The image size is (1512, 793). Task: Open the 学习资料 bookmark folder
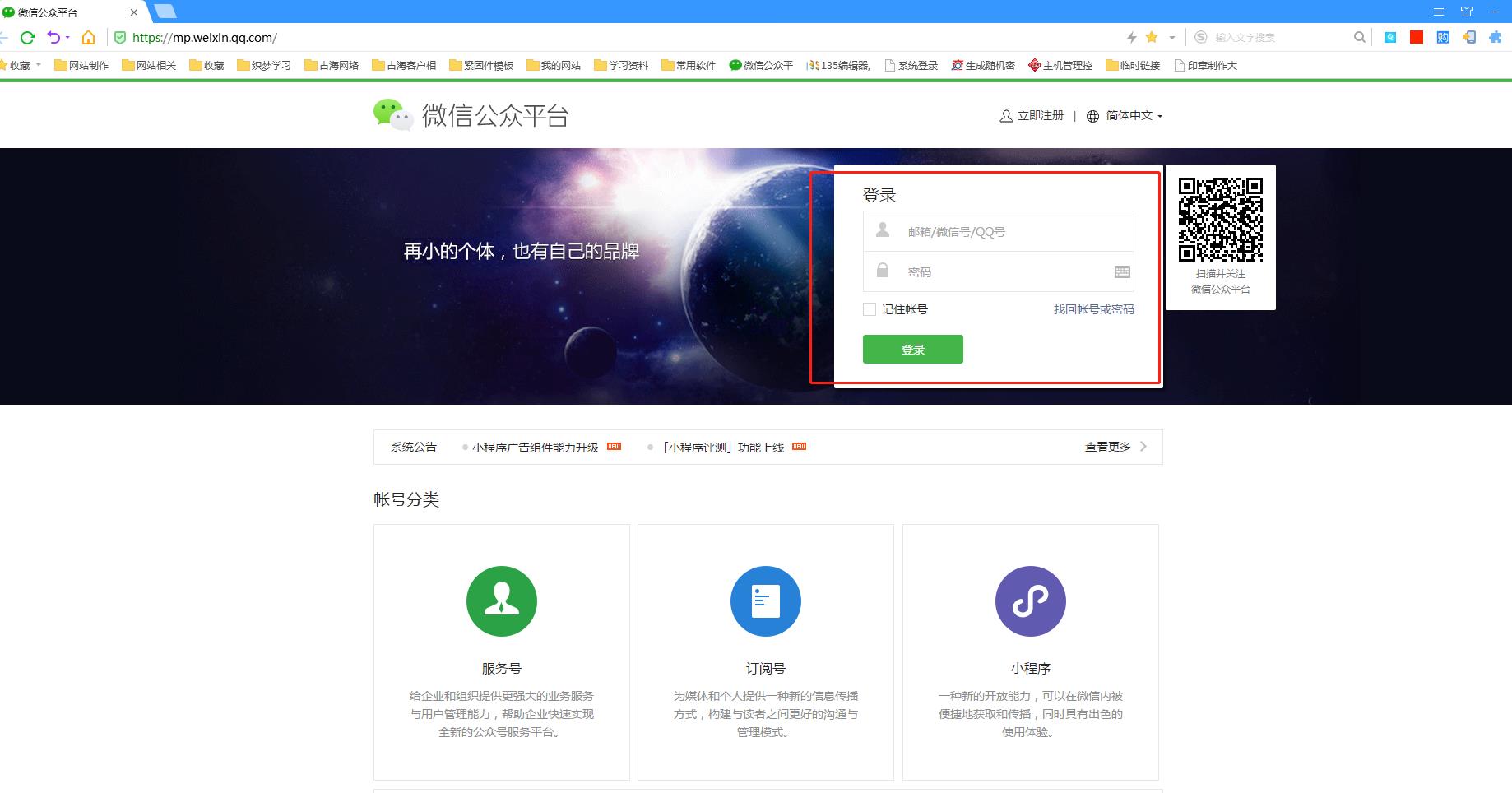point(621,65)
